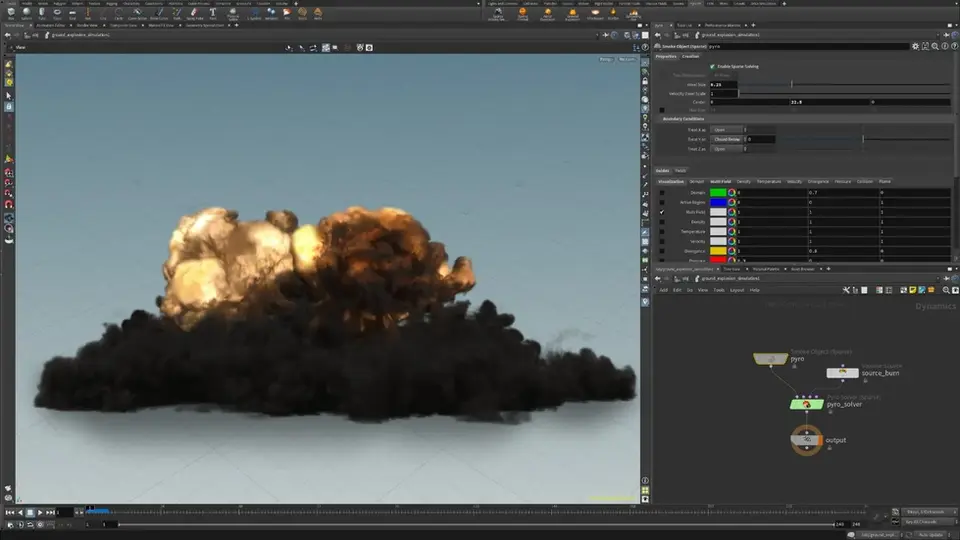Open viewport Persp camera menu
This screenshot has height=540, width=960.
[606, 59]
